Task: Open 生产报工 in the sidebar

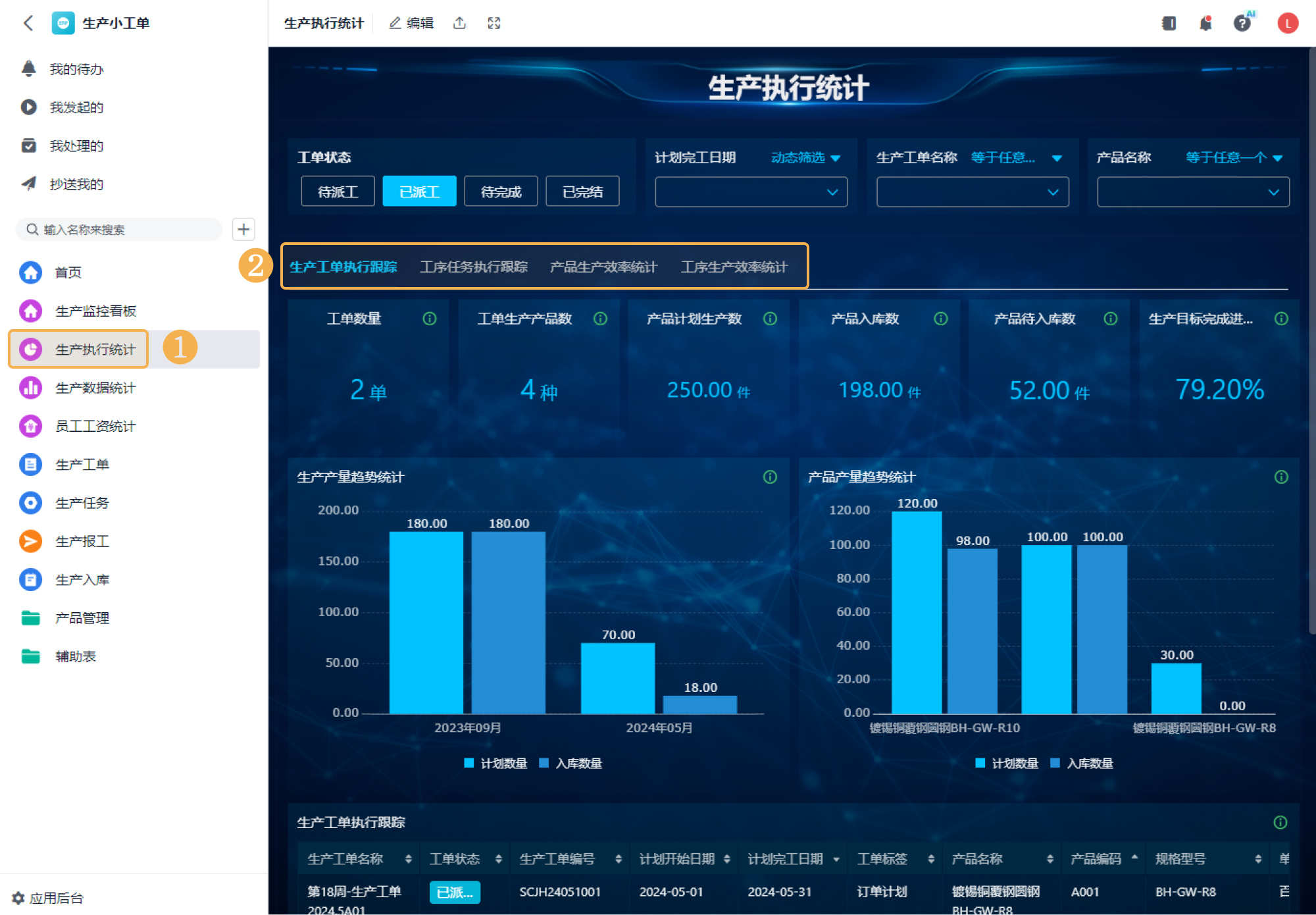Action: pyautogui.click(x=82, y=541)
